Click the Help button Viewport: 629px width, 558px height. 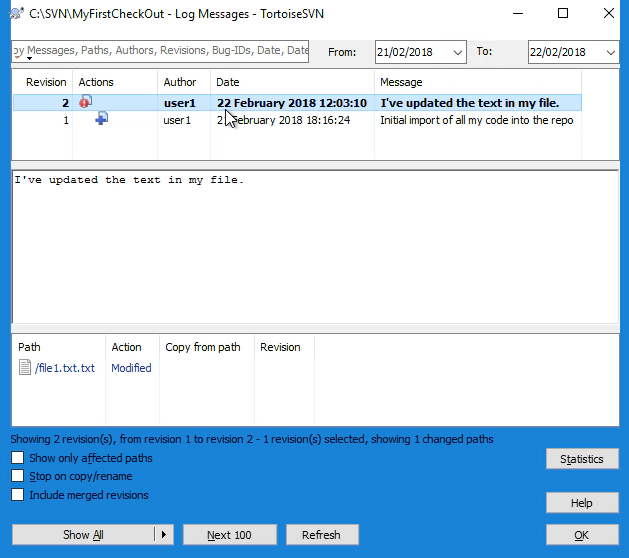pos(582,503)
